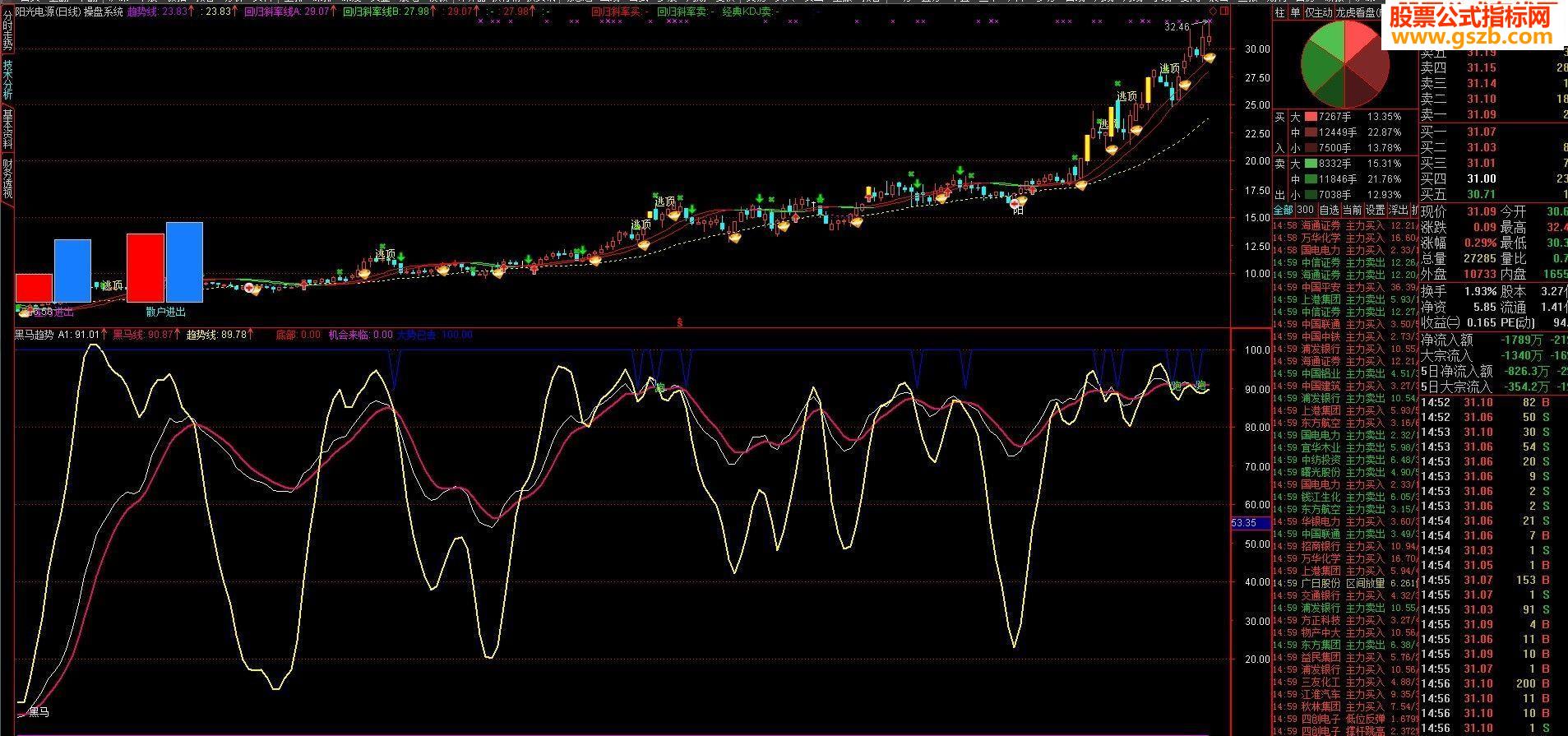
Task: Open the 设置 tab in alerts panel
Action: [1375, 210]
